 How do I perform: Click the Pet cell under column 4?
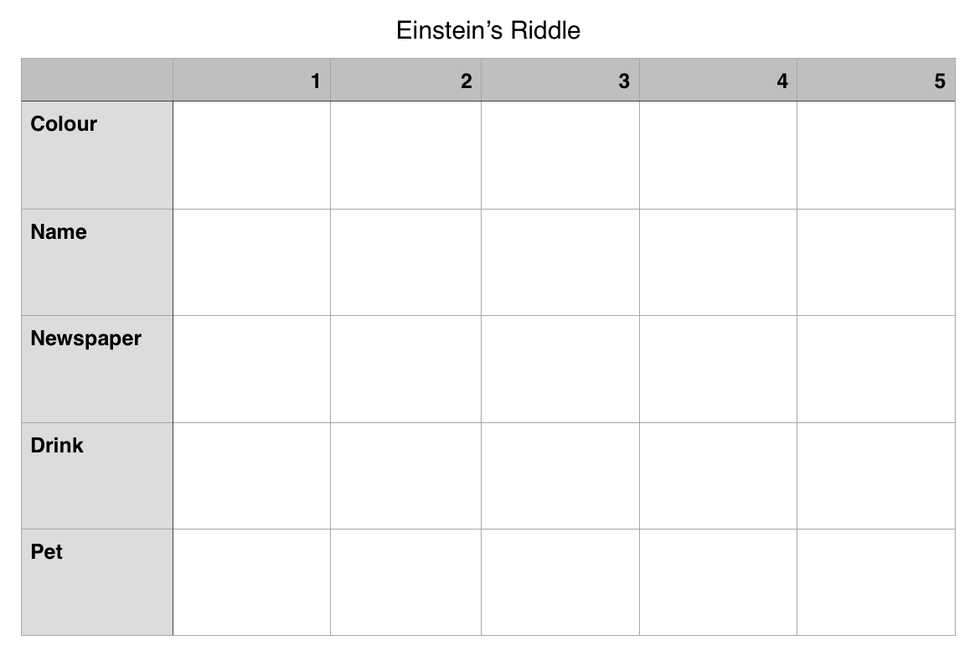pyautogui.click(x=718, y=582)
